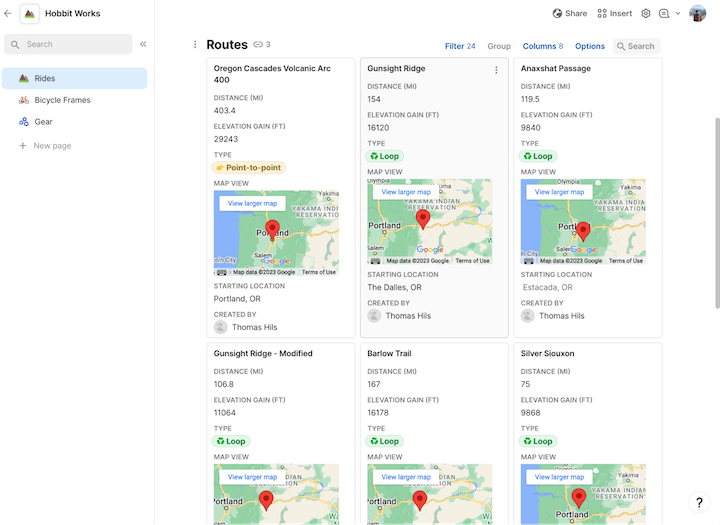View larger map on Gunsight Ridge card
This screenshot has width=720, height=525.
[x=406, y=192]
